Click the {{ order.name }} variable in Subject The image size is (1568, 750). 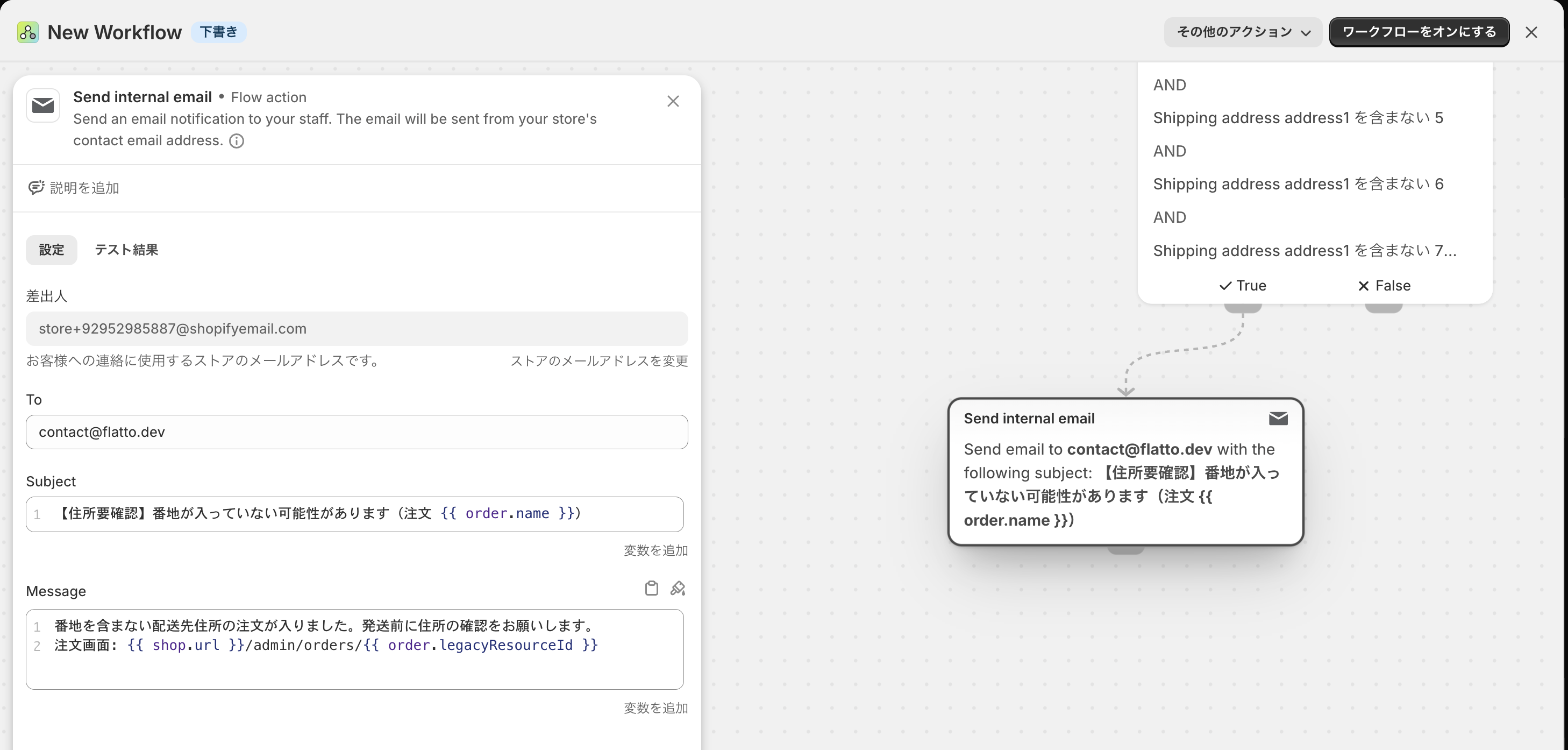508,514
